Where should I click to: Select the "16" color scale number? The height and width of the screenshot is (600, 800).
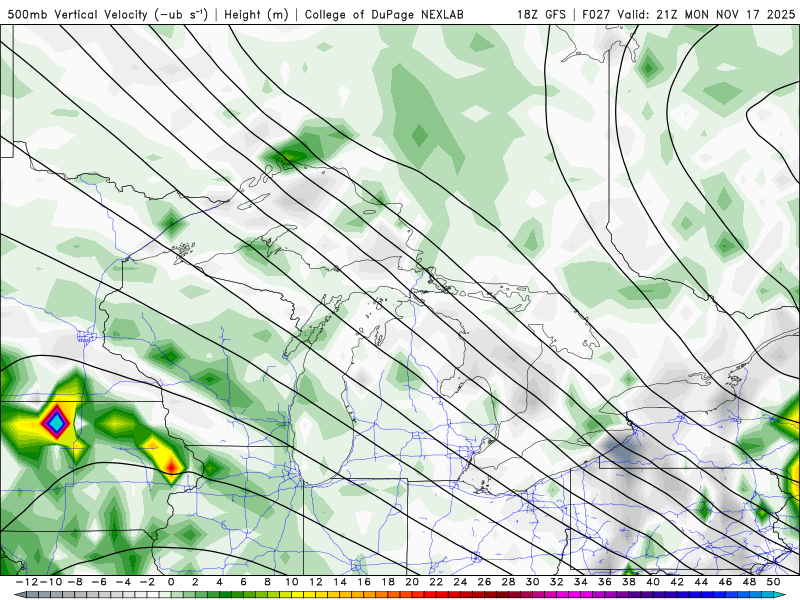[364, 582]
